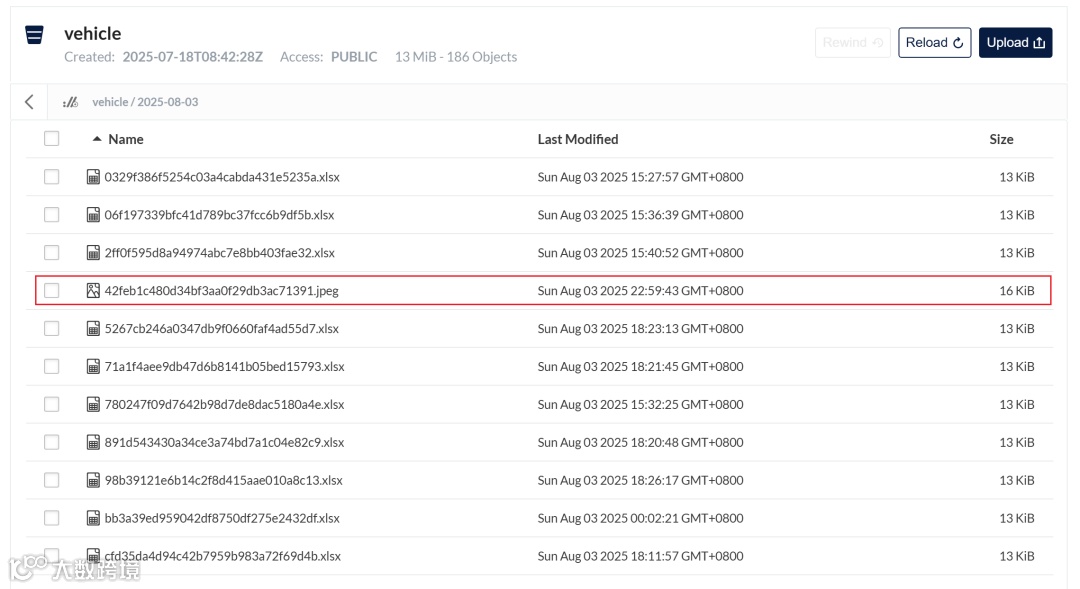The image size is (1080, 589).
Task: Click the image icon for 42feb1c480d34bf3aa0f29db3ac71391.jpeg
Action: click(93, 291)
